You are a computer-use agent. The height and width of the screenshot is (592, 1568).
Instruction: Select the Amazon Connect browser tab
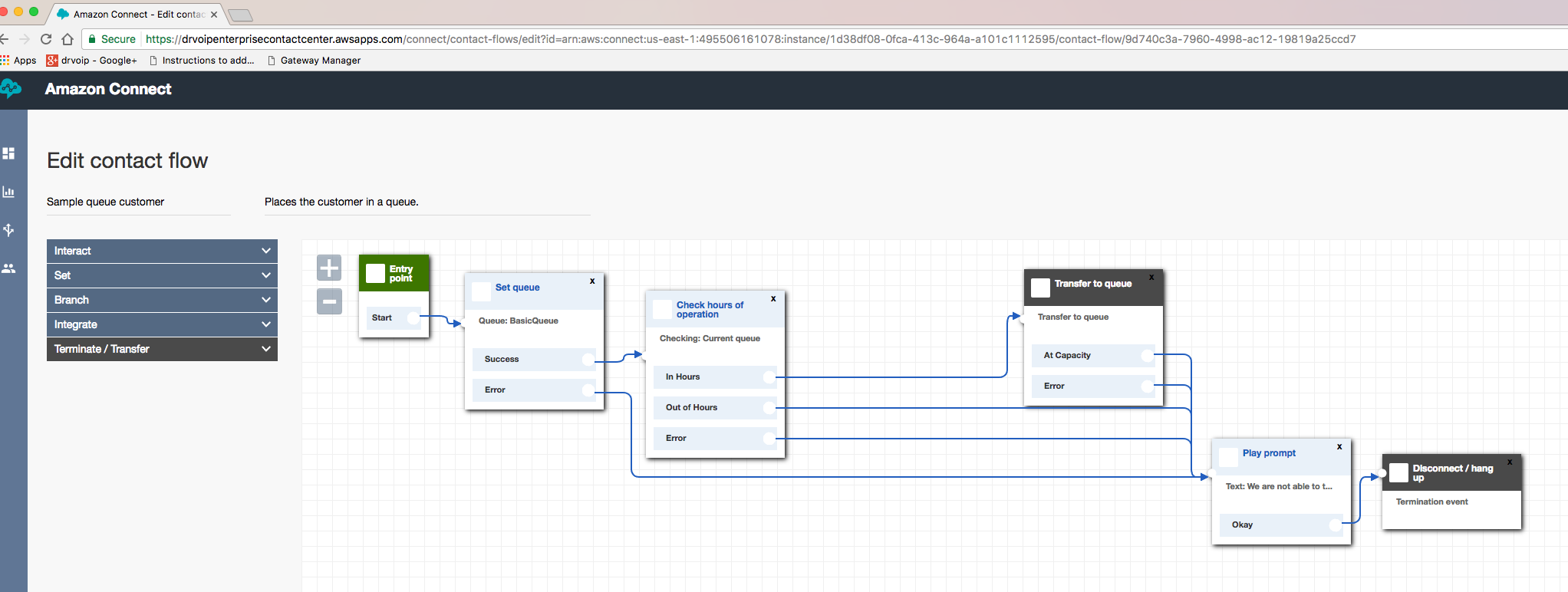point(137,14)
